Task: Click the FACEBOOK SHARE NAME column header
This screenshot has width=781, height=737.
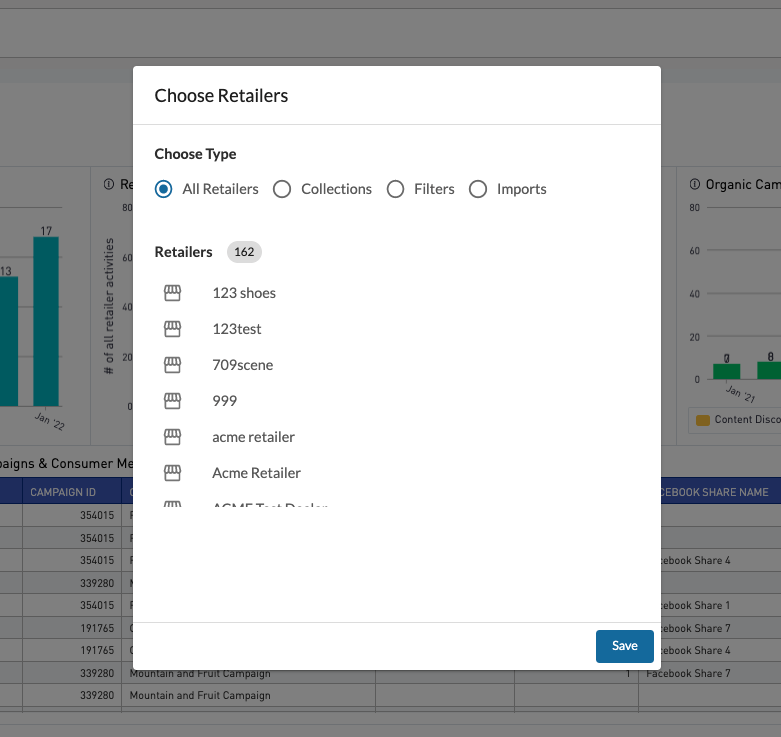Action: click(712, 492)
